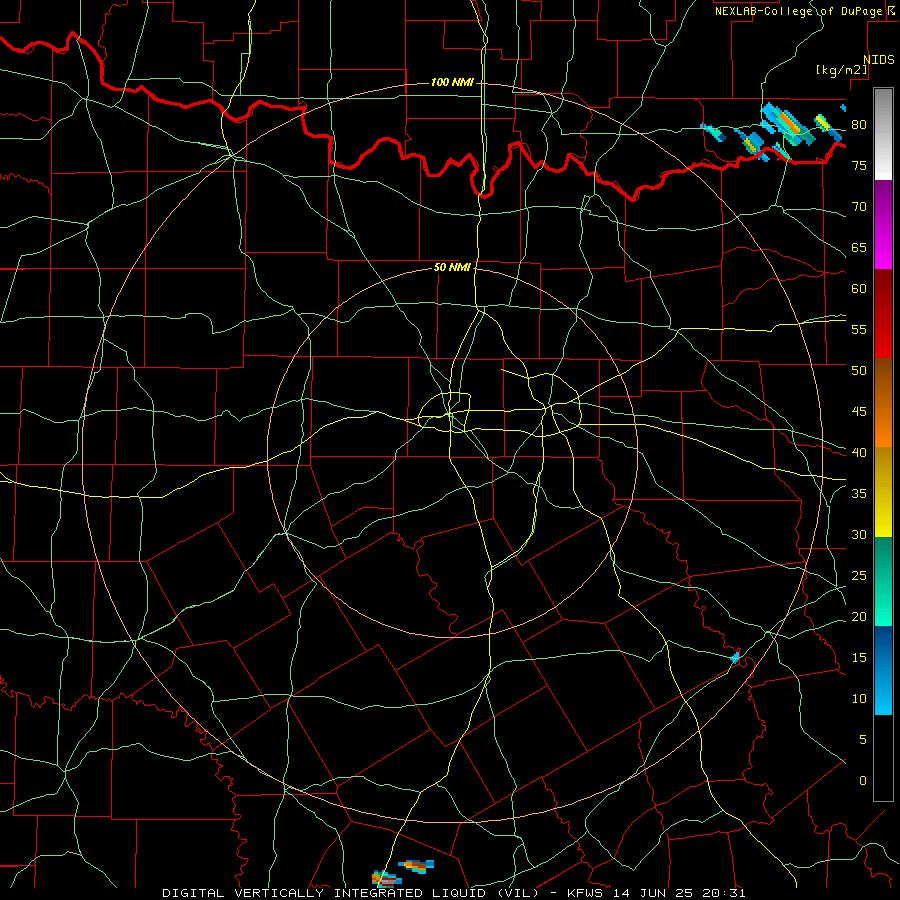Select scale value 5 on the legend
This screenshot has width=900, height=900.
[x=863, y=740]
